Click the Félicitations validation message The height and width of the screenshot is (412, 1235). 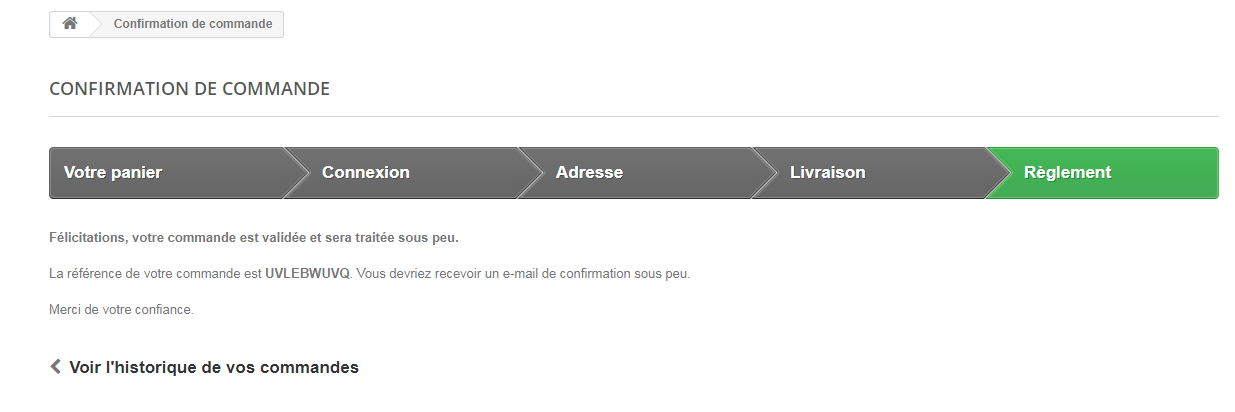(253, 238)
